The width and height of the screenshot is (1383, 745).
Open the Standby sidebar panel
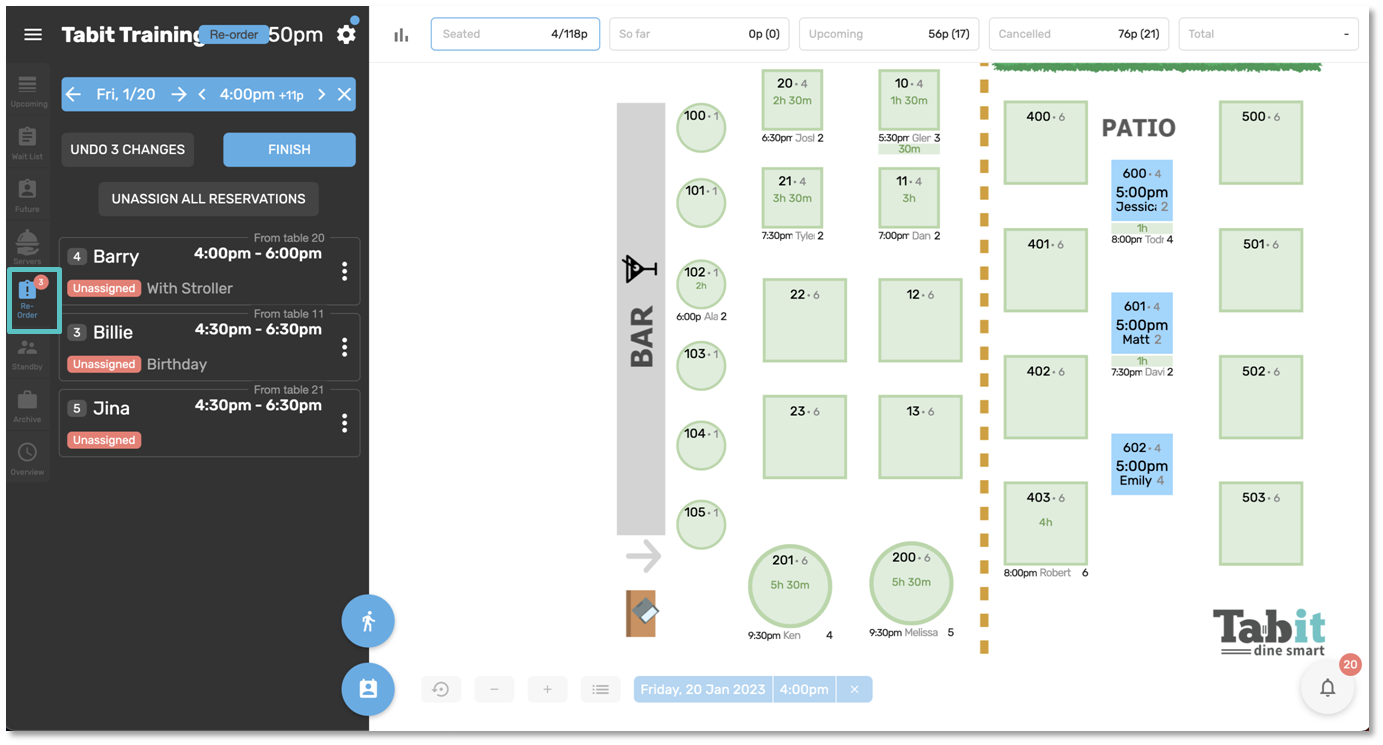point(27,353)
